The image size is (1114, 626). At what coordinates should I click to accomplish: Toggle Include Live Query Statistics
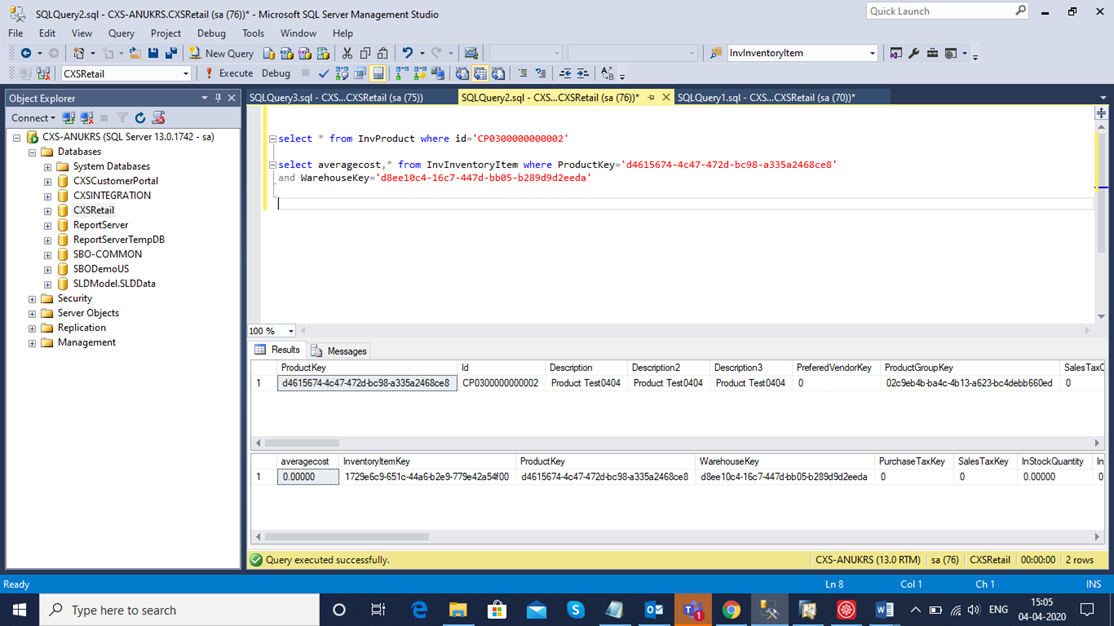pyautogui.click(x=420, y=74)
